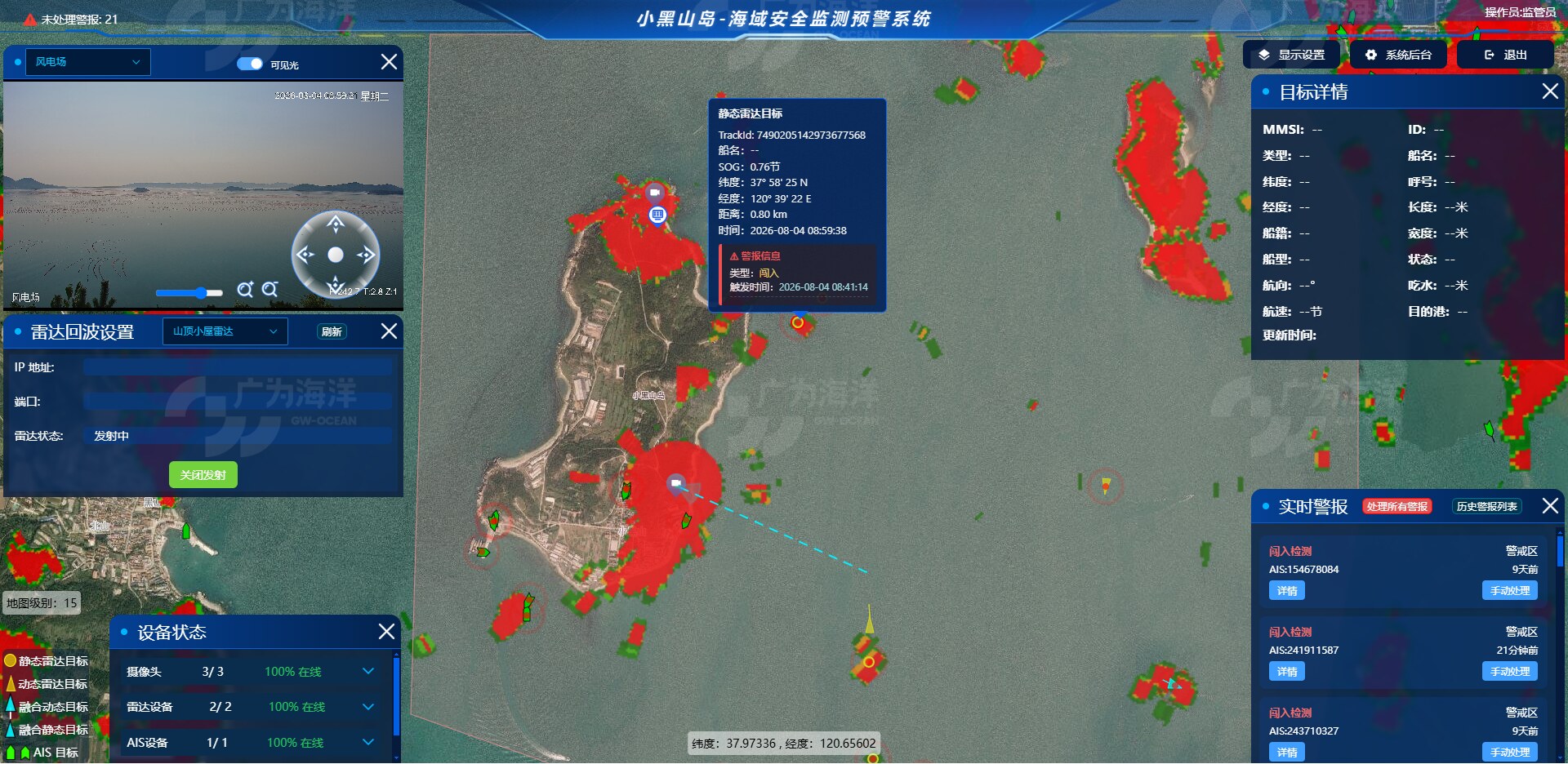Close the 目标详情 panel
Viewport: 1568px width, 764px height.
click(x=1550, y=91)
